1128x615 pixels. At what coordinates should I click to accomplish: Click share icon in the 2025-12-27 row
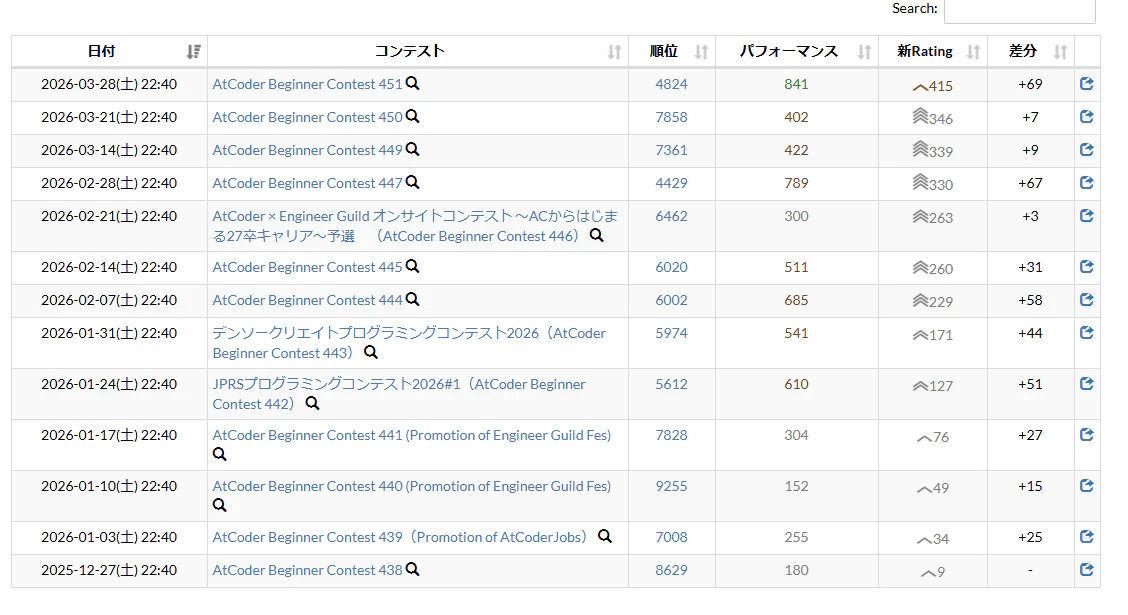[1087, 570]
